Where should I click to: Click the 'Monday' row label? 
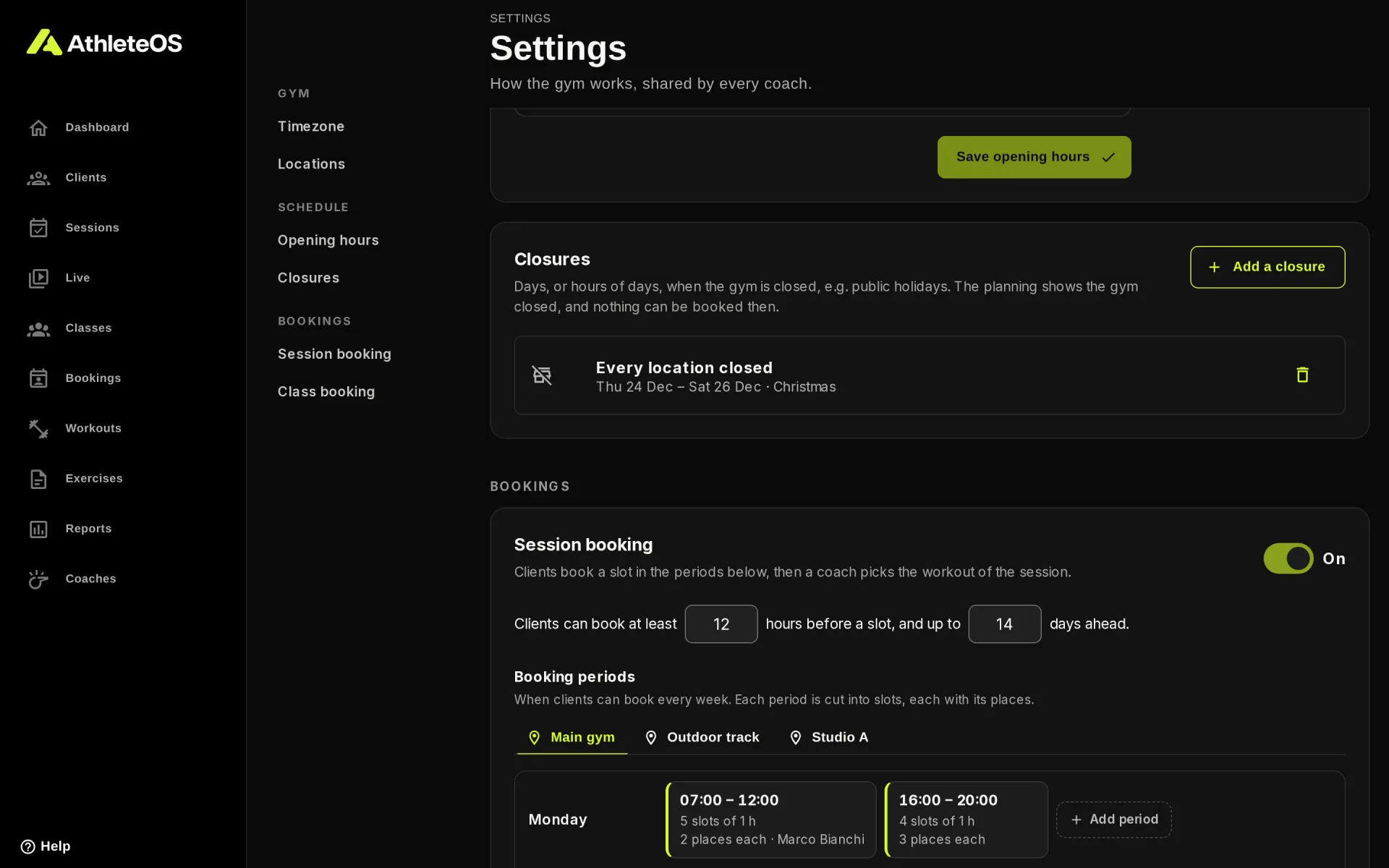[558, 820]
